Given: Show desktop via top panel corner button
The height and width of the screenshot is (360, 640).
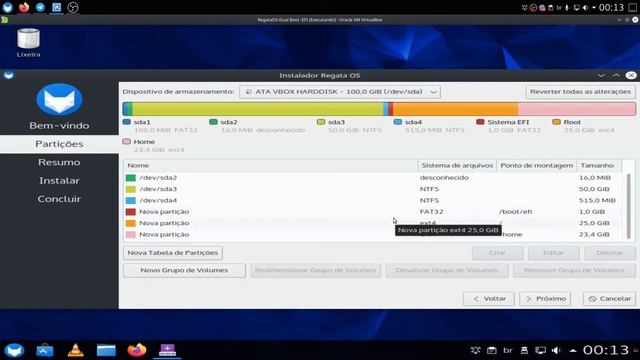Looking at the screenshot, I should pyautogui.click(x=633, y=8).
